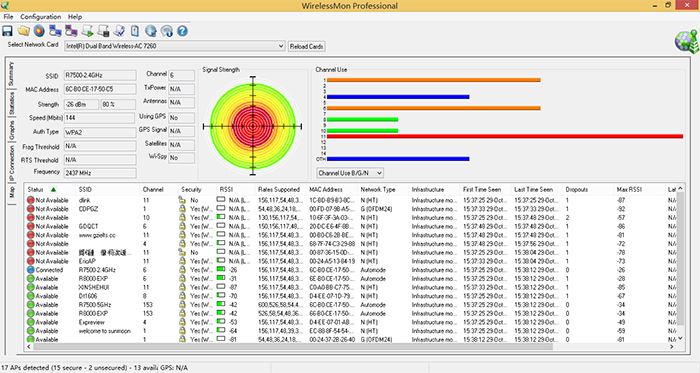
Task: Select the SSID cell 'EricAP'
Action: click(87, 261)
